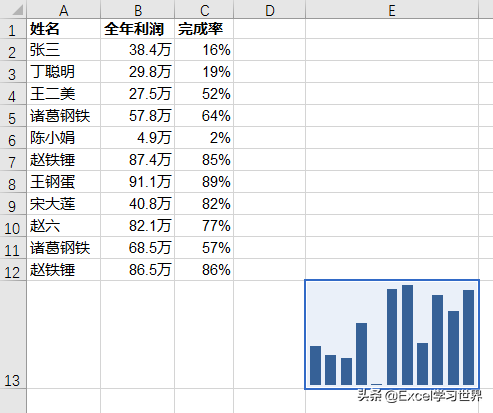Click the 29.8万 profit cell

click(137, 72)
